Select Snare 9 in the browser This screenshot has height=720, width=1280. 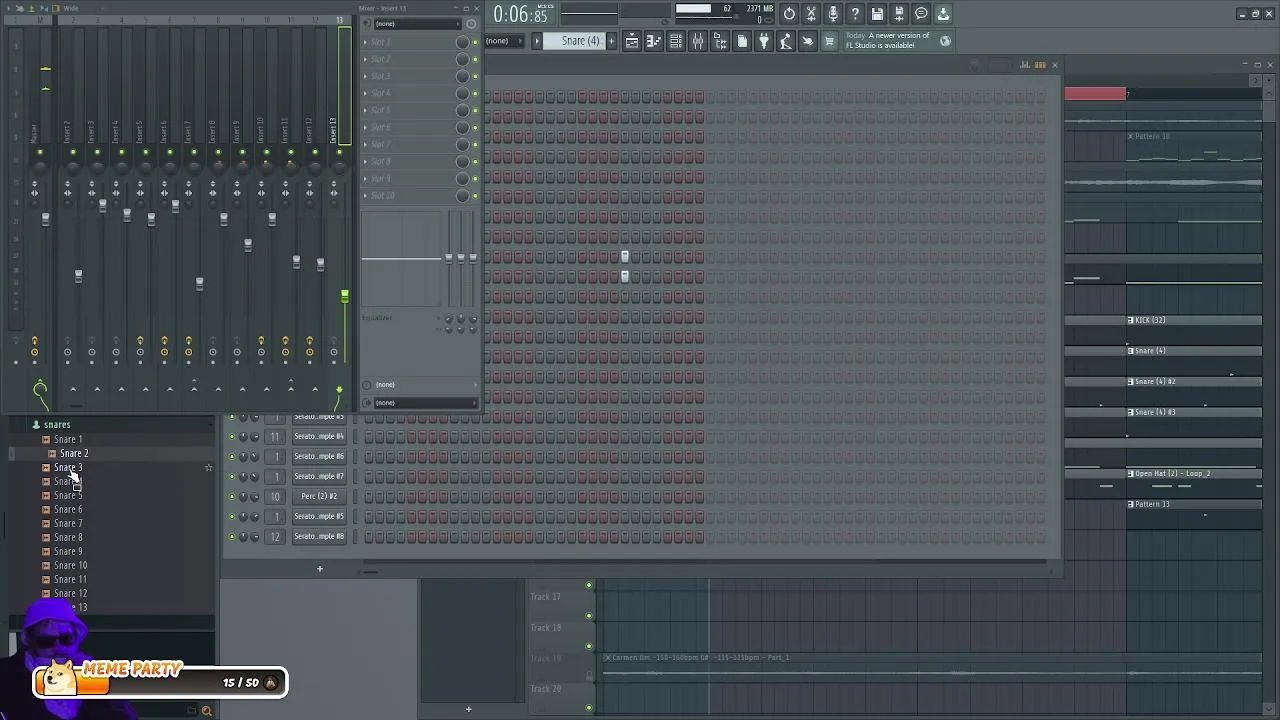68,551
